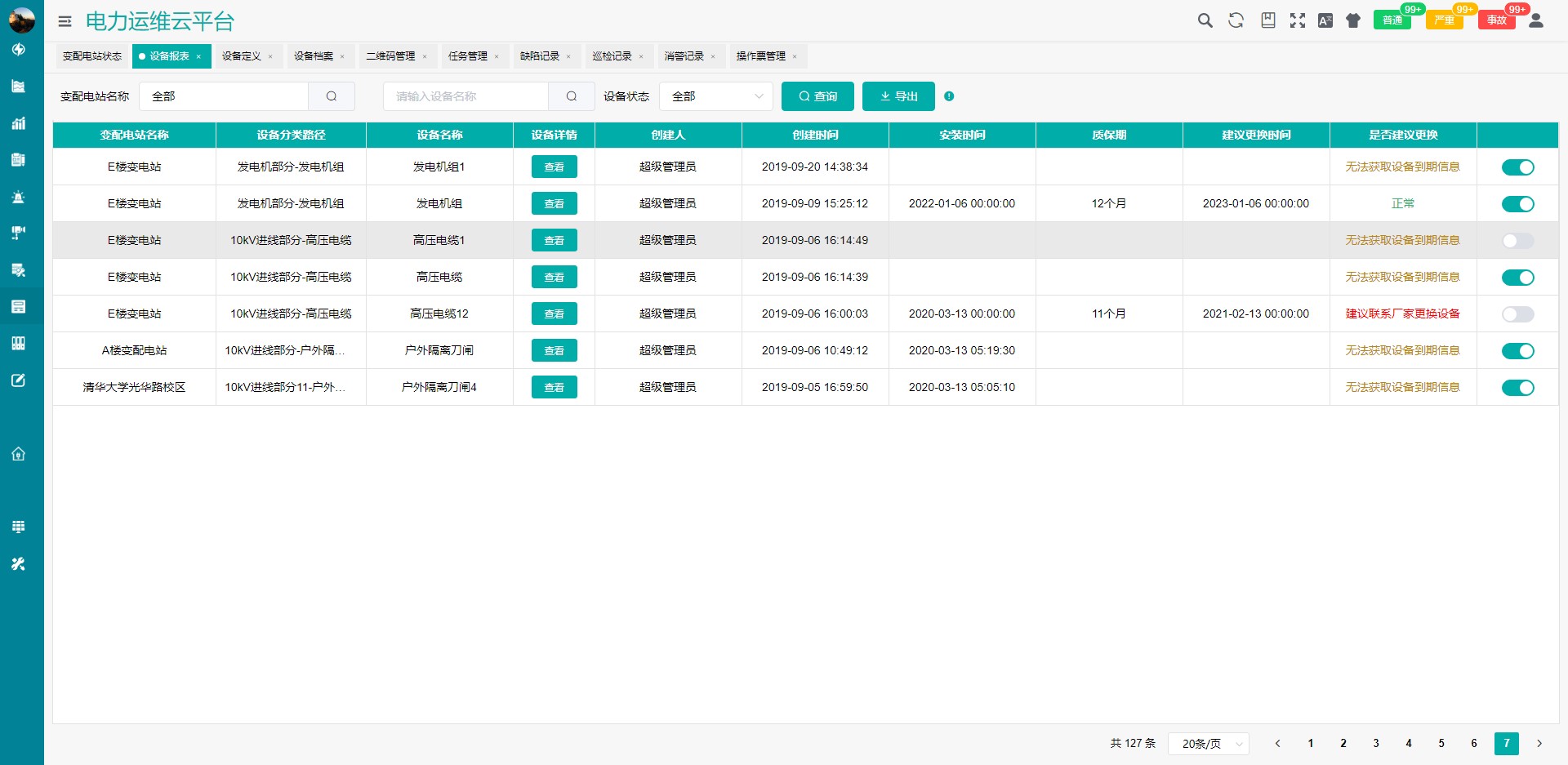This screenshot has height=765, width=1568.
Task: Click the 导出 export button
Action: (898, 96)
